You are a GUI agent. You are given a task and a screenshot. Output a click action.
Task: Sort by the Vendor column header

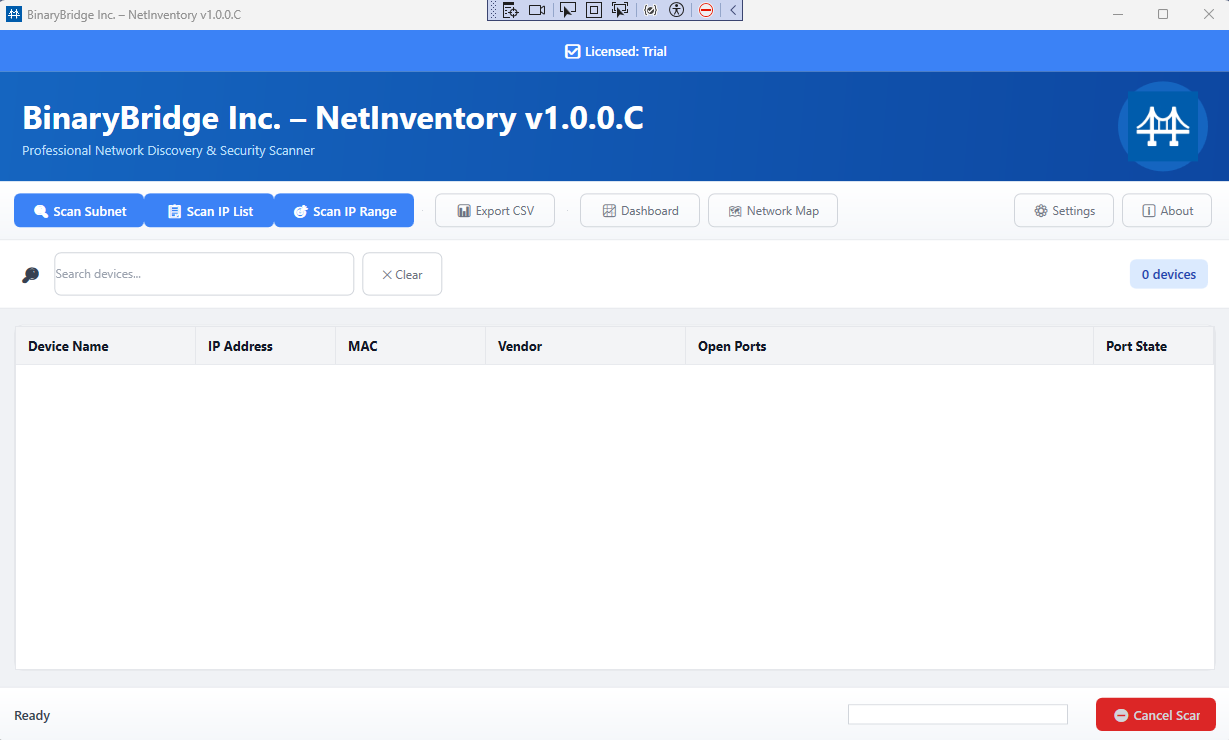click(x=585, y=346)
